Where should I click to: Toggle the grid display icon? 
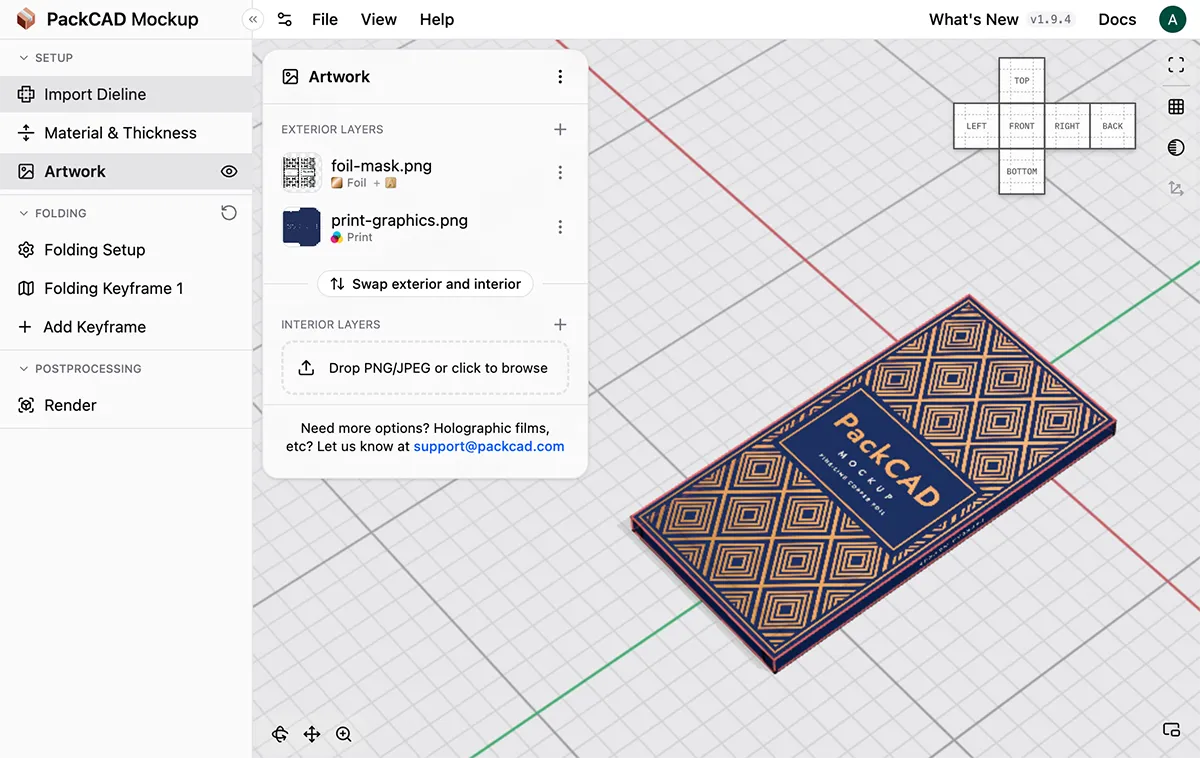pos(1176,106)
